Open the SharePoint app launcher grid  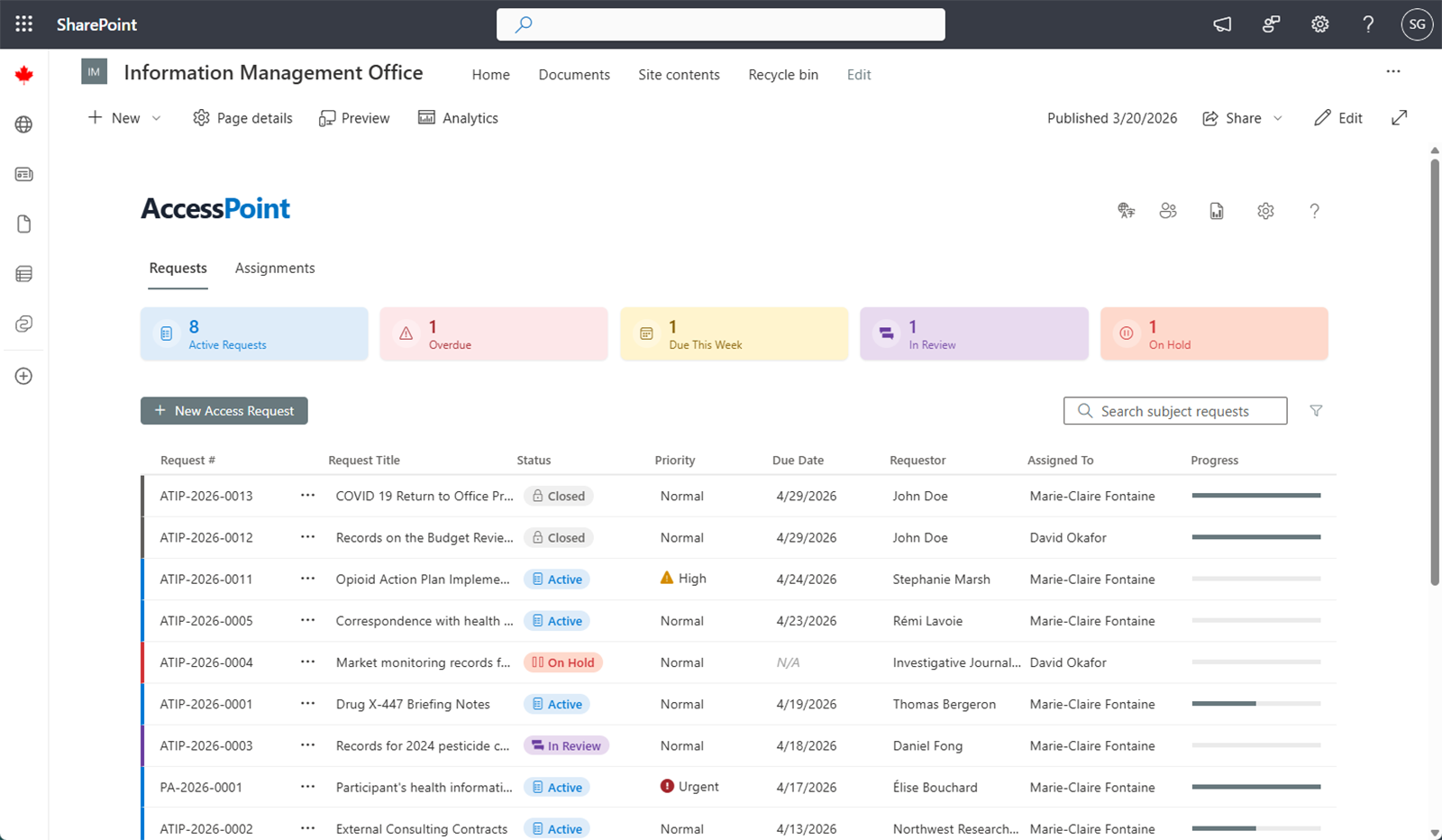[23, 24]
